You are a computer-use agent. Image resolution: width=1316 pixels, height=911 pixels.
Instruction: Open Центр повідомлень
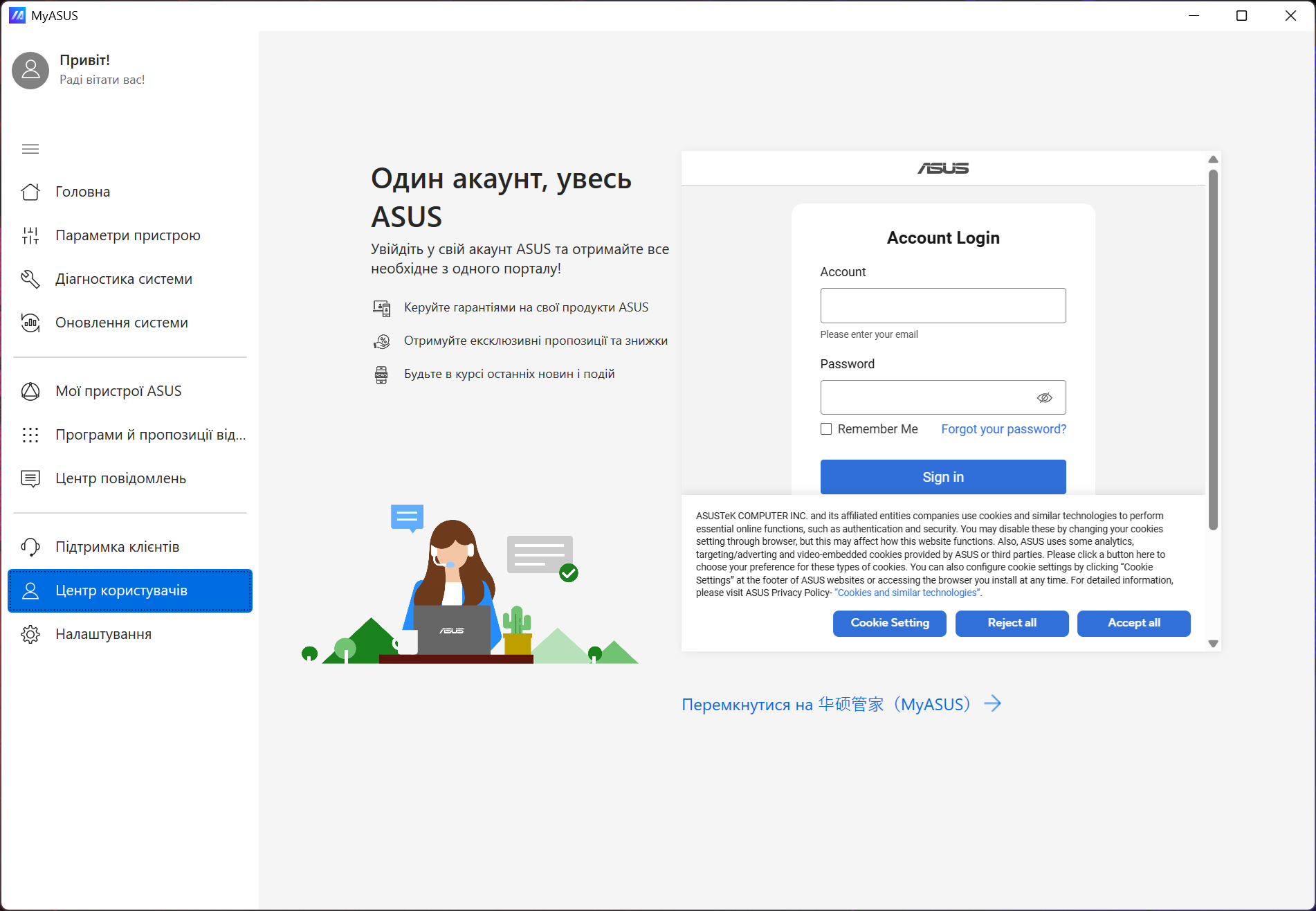point(130,478)
